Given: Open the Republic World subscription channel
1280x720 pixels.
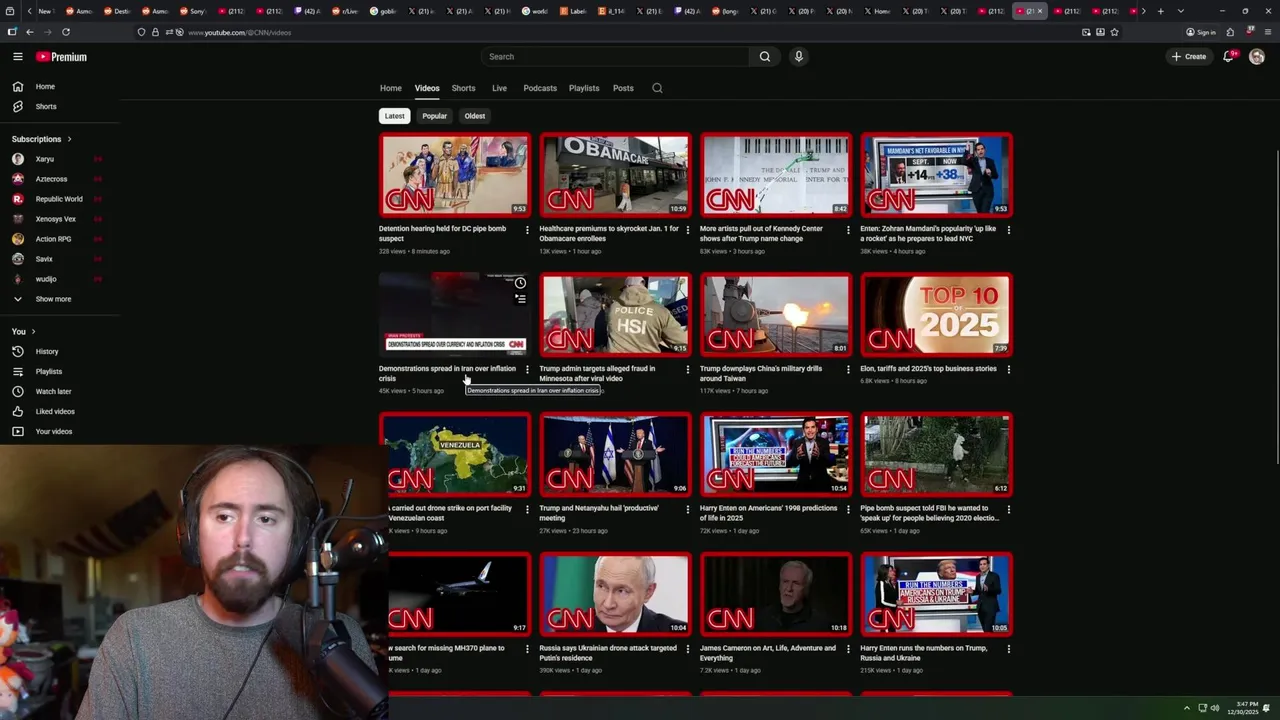Looking at the screenshot, I should (60, 199).
